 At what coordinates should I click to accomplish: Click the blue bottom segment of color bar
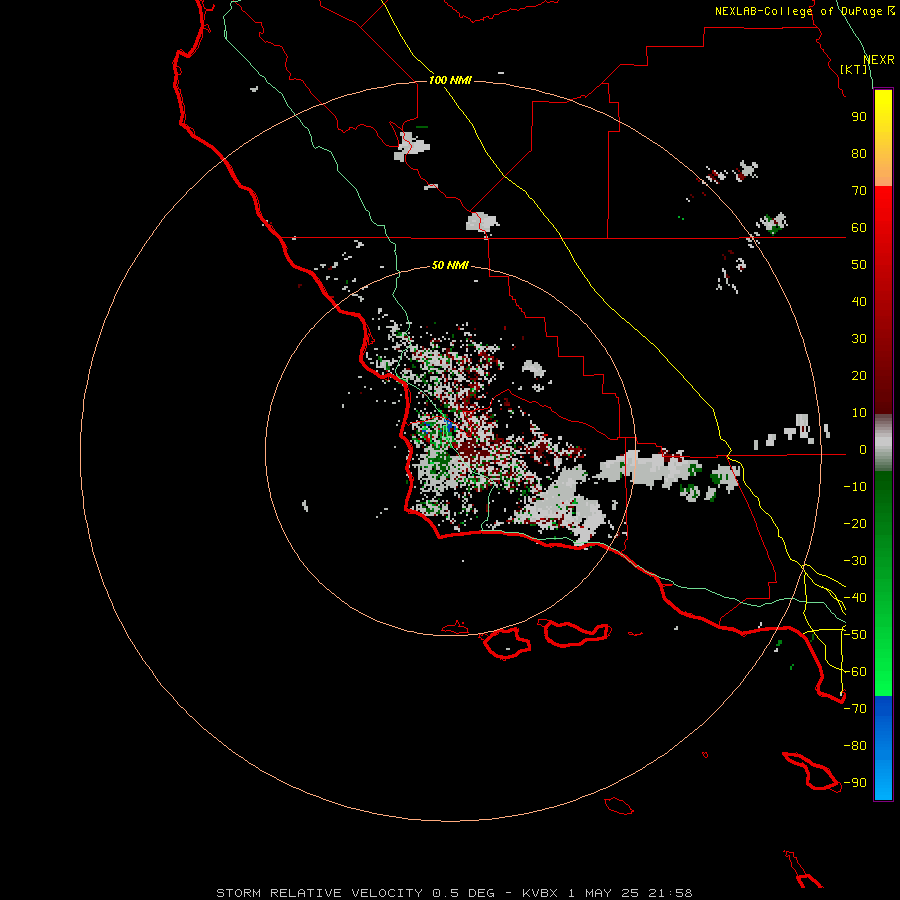pyautogui.click(x=883, y=748)
